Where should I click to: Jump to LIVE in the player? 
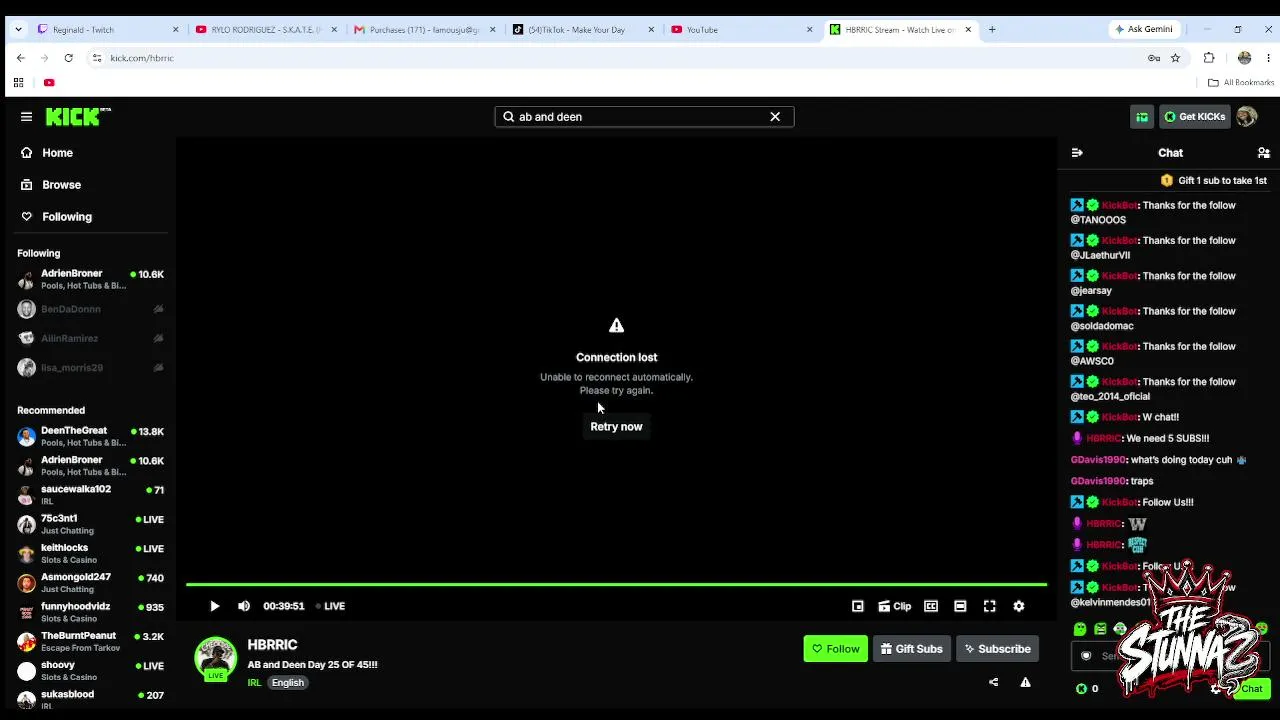click(x=330, y=606)
